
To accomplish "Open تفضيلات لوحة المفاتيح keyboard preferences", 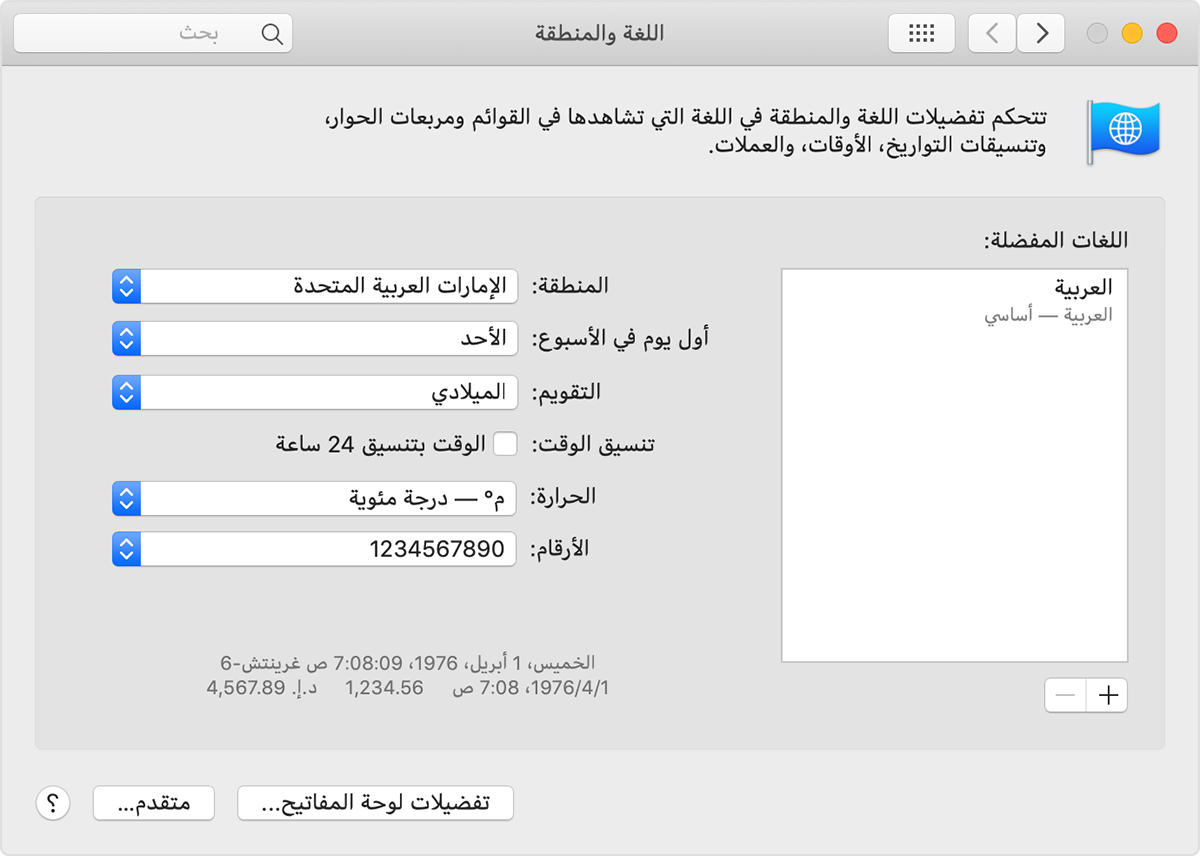I will [375, 804].
